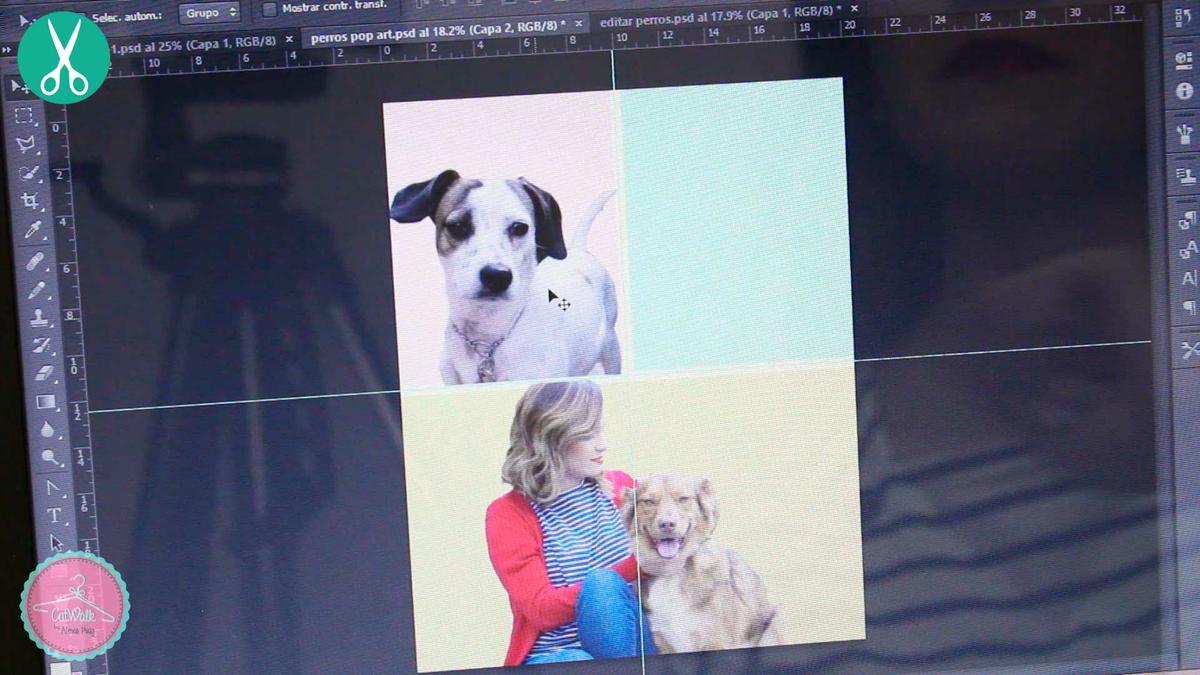Select the Crop tool
Screen dimensions: 1200x675
[x=30, y=201]
